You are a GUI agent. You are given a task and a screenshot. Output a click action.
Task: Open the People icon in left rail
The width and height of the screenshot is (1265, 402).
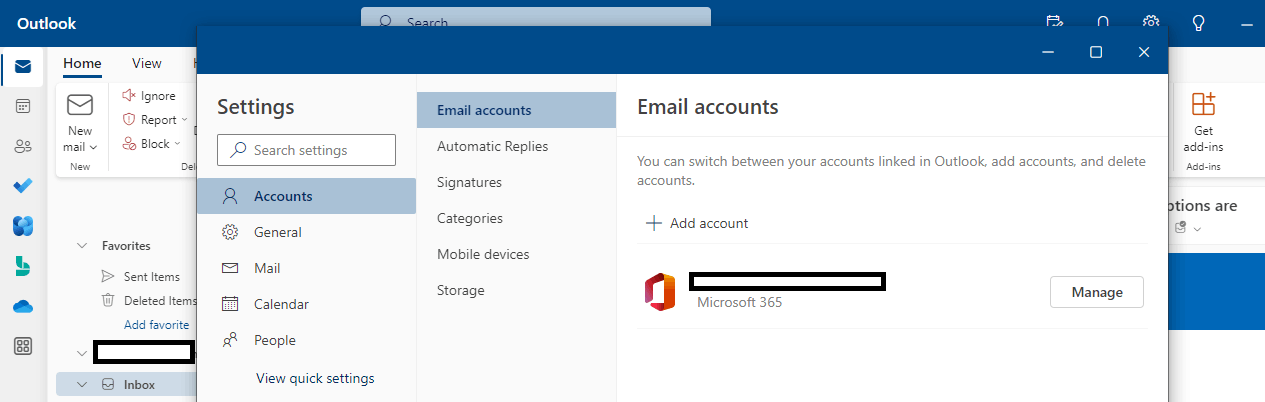pos(22,146)
